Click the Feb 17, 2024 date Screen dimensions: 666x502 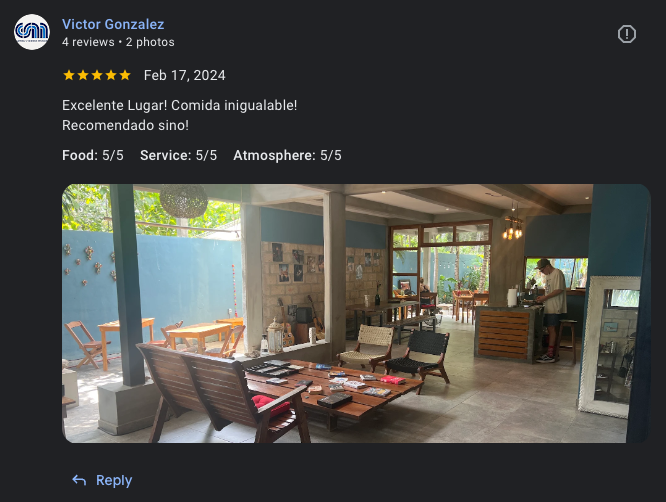click(x=185, y=75)
